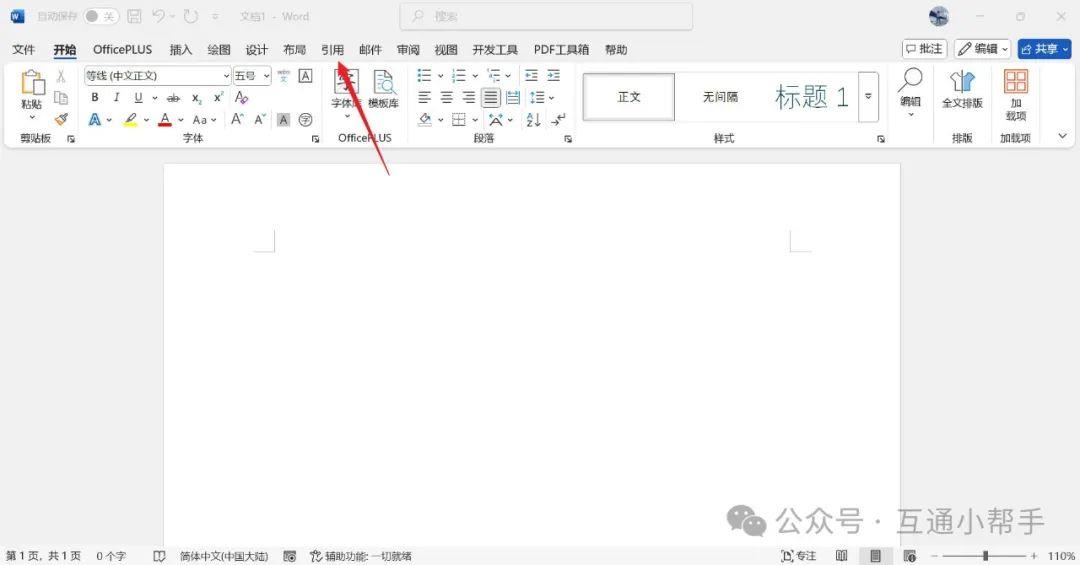Open the 引用 References tab
Viewport: 1080px width, 565px height.
[x=332, y=50]
